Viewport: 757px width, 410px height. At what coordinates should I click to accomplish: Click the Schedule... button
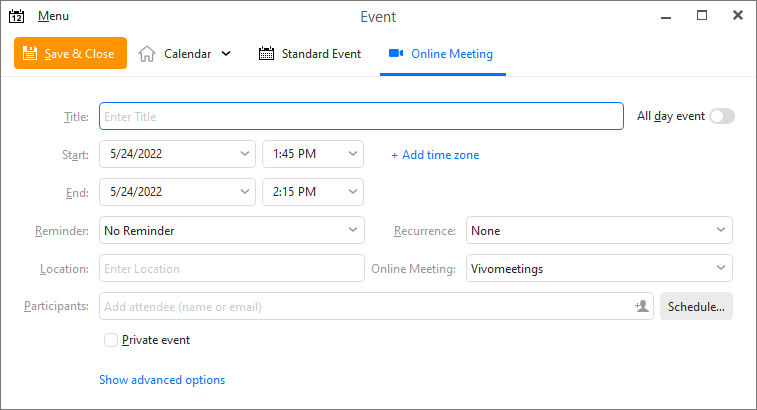(696, 306)
